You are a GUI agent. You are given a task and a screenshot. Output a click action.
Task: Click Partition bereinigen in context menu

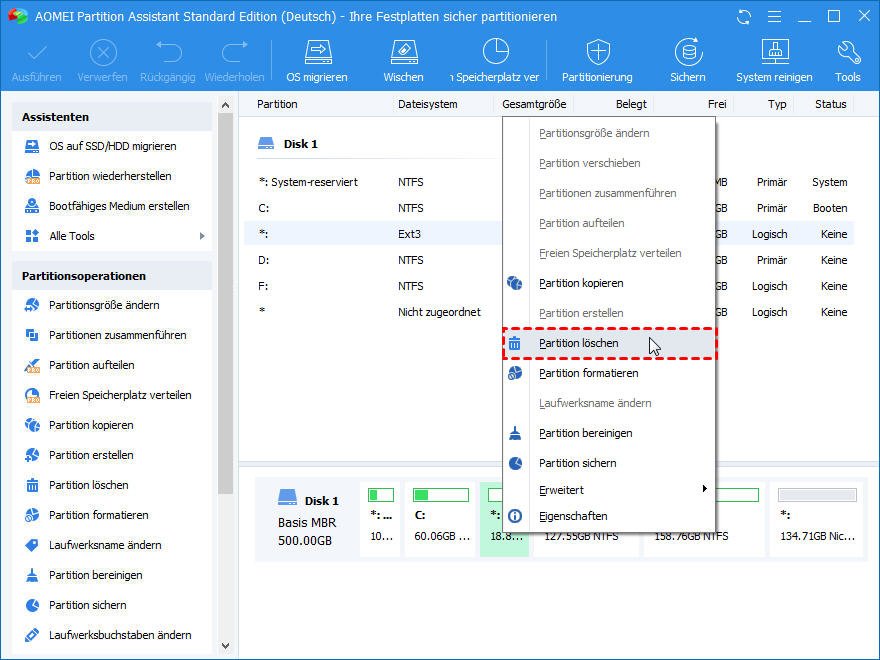tap(609, 433)
